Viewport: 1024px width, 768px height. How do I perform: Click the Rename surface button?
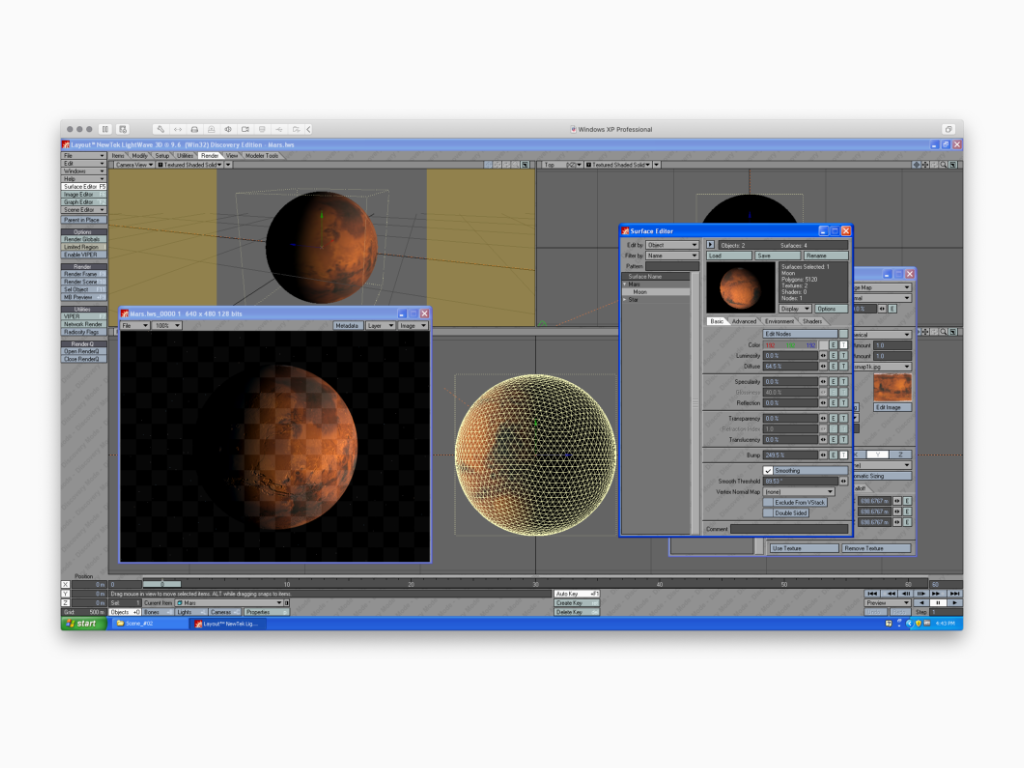[825, 255]
